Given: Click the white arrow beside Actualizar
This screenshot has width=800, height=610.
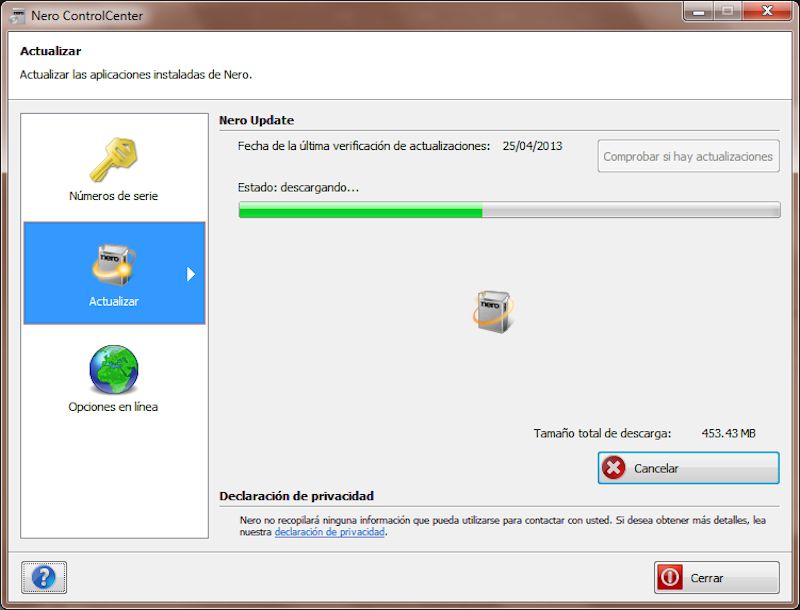Looking at the screenshot, I should (x=190, y=274).
